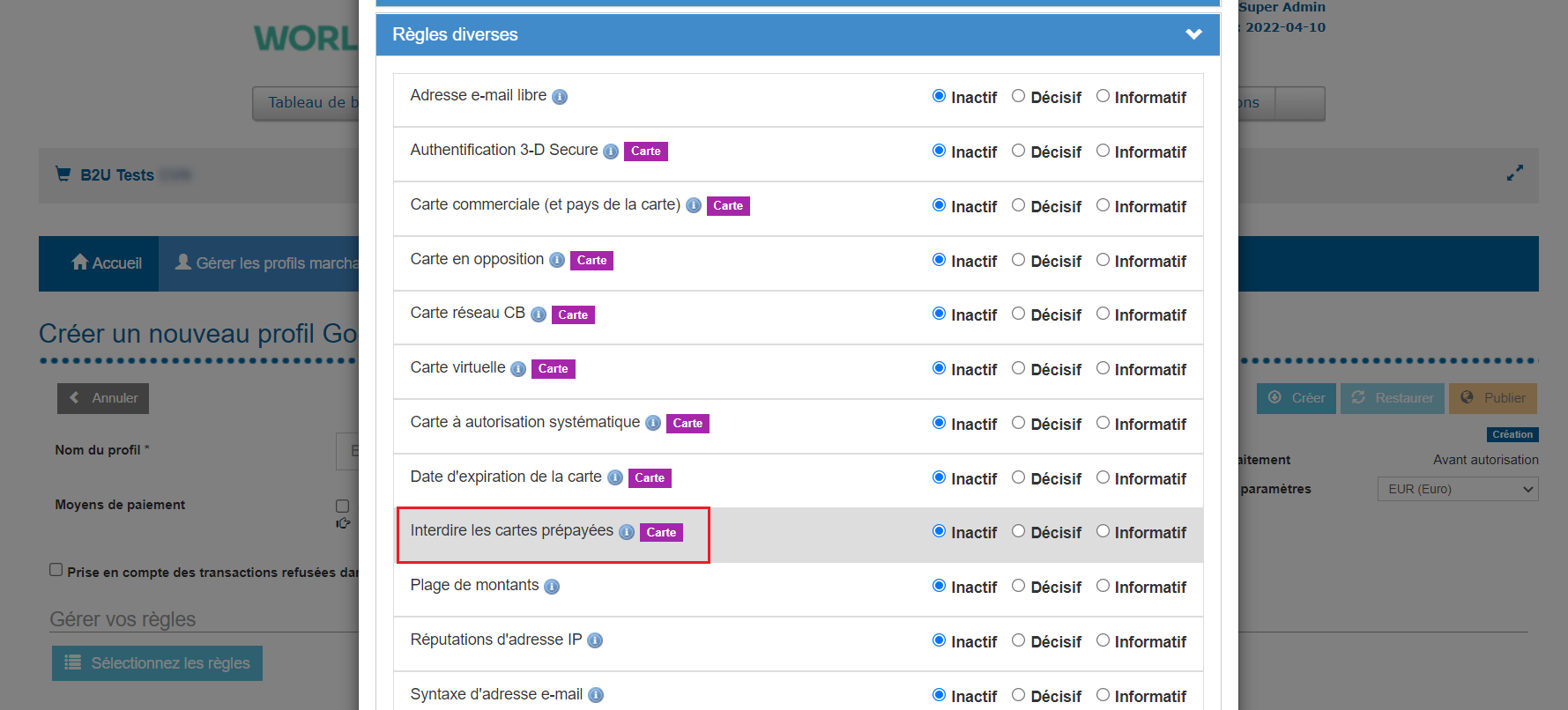
Task: Open info icon for Carte commerciale rule
Action: click(x=694, y=206)
